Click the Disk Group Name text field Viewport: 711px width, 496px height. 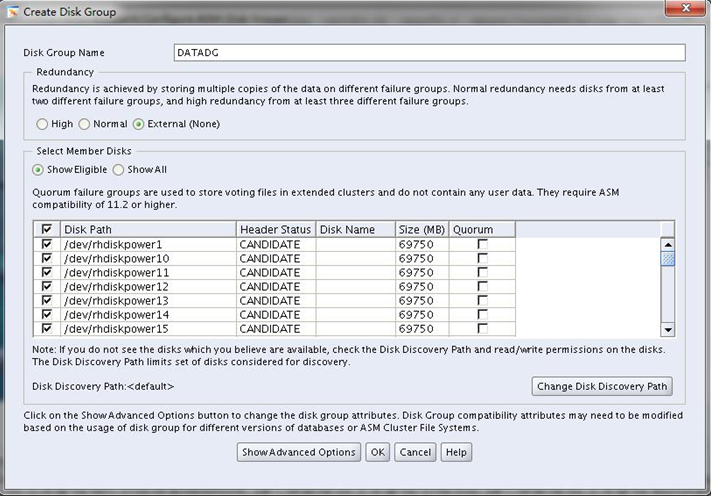[x=429, y=53]
